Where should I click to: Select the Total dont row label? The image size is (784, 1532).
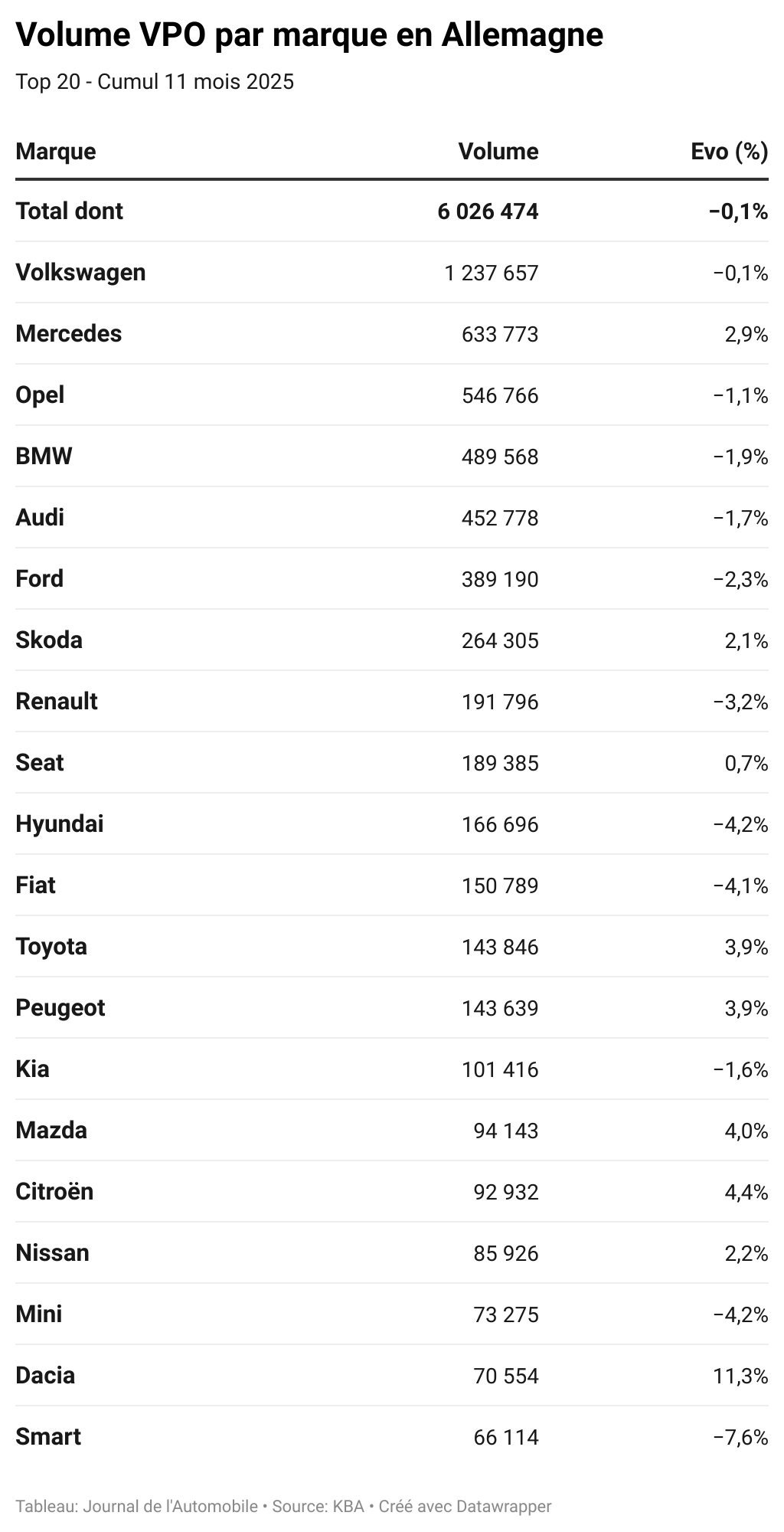tap(69, 211)
